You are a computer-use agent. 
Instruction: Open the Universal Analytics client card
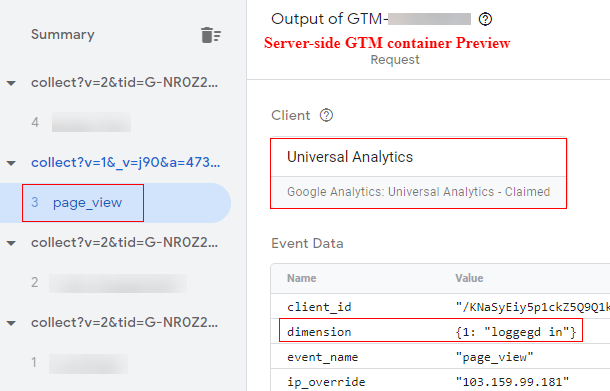coord(419,173)
